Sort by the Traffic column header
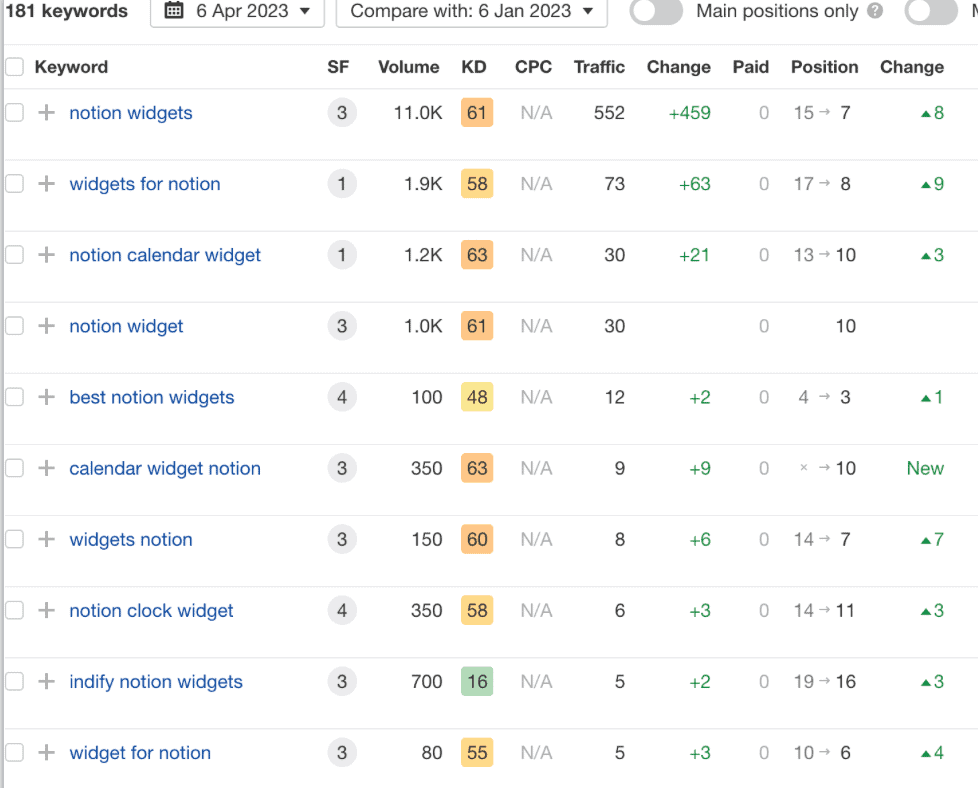This screenshot has width=978, height=788. click(599, 67)
